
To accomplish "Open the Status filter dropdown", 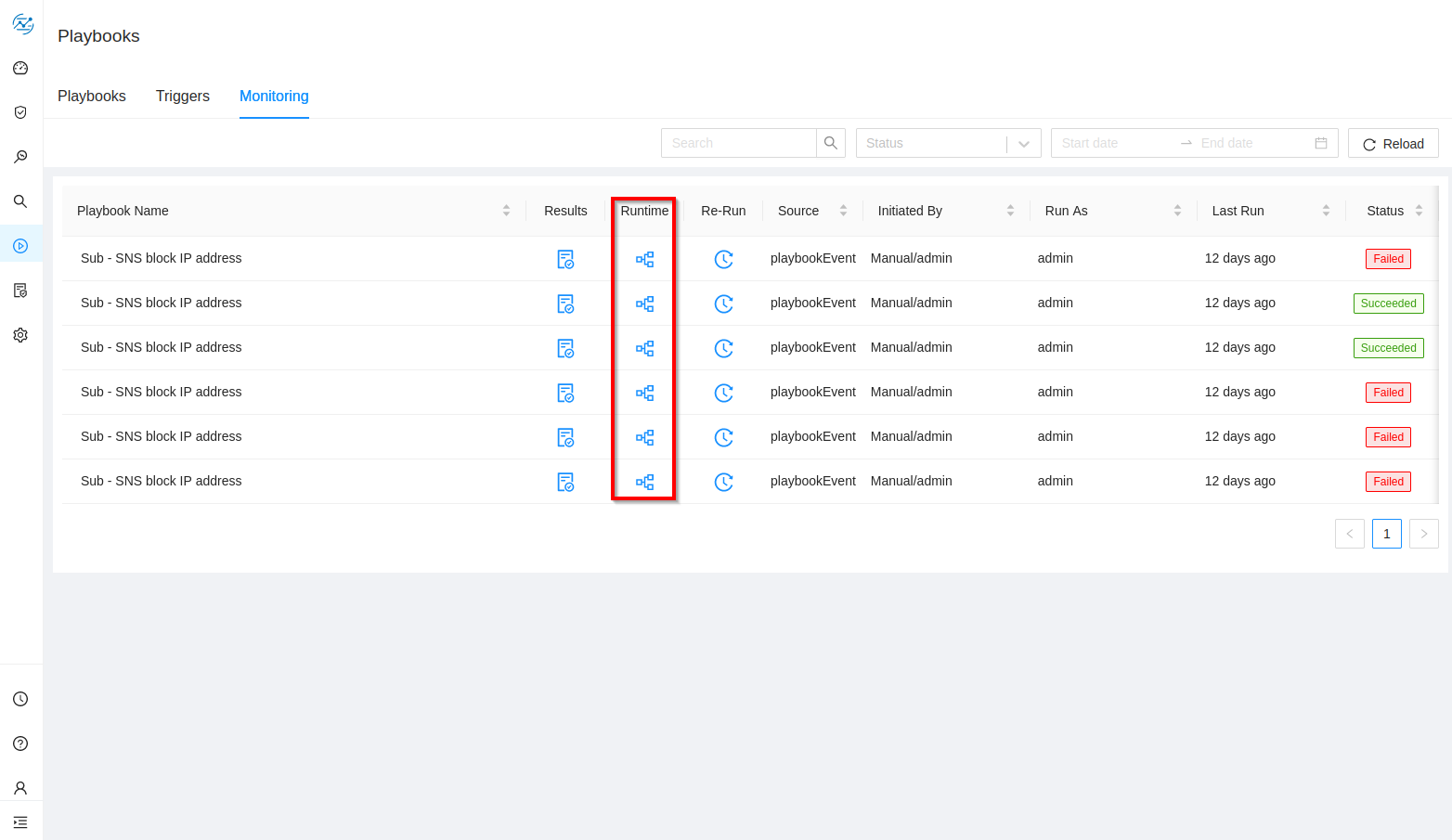I will click(x=948, y=143).
